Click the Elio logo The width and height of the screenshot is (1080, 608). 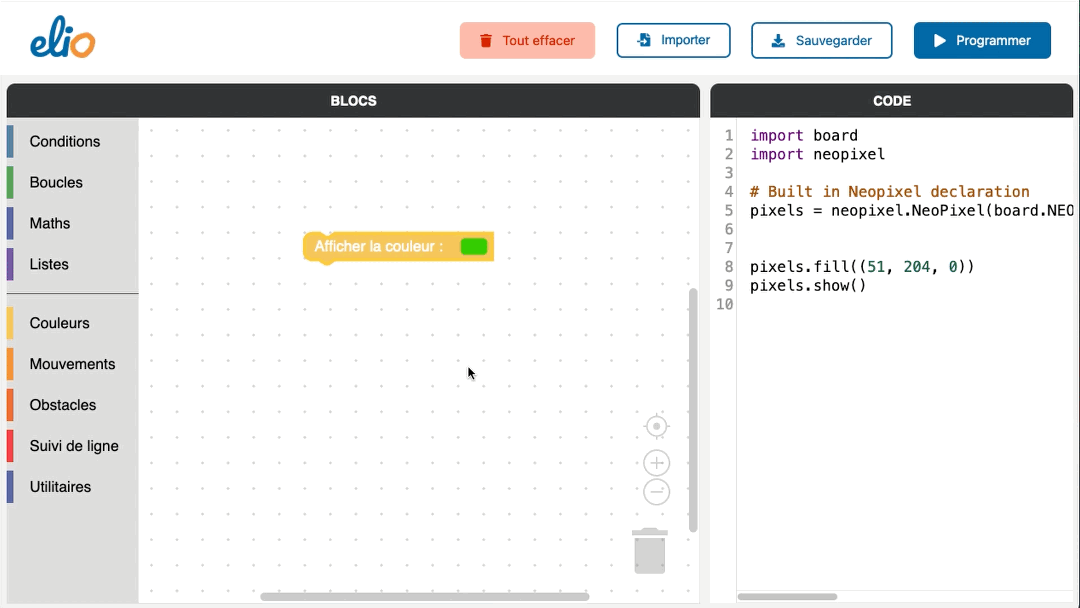[62, 40]
